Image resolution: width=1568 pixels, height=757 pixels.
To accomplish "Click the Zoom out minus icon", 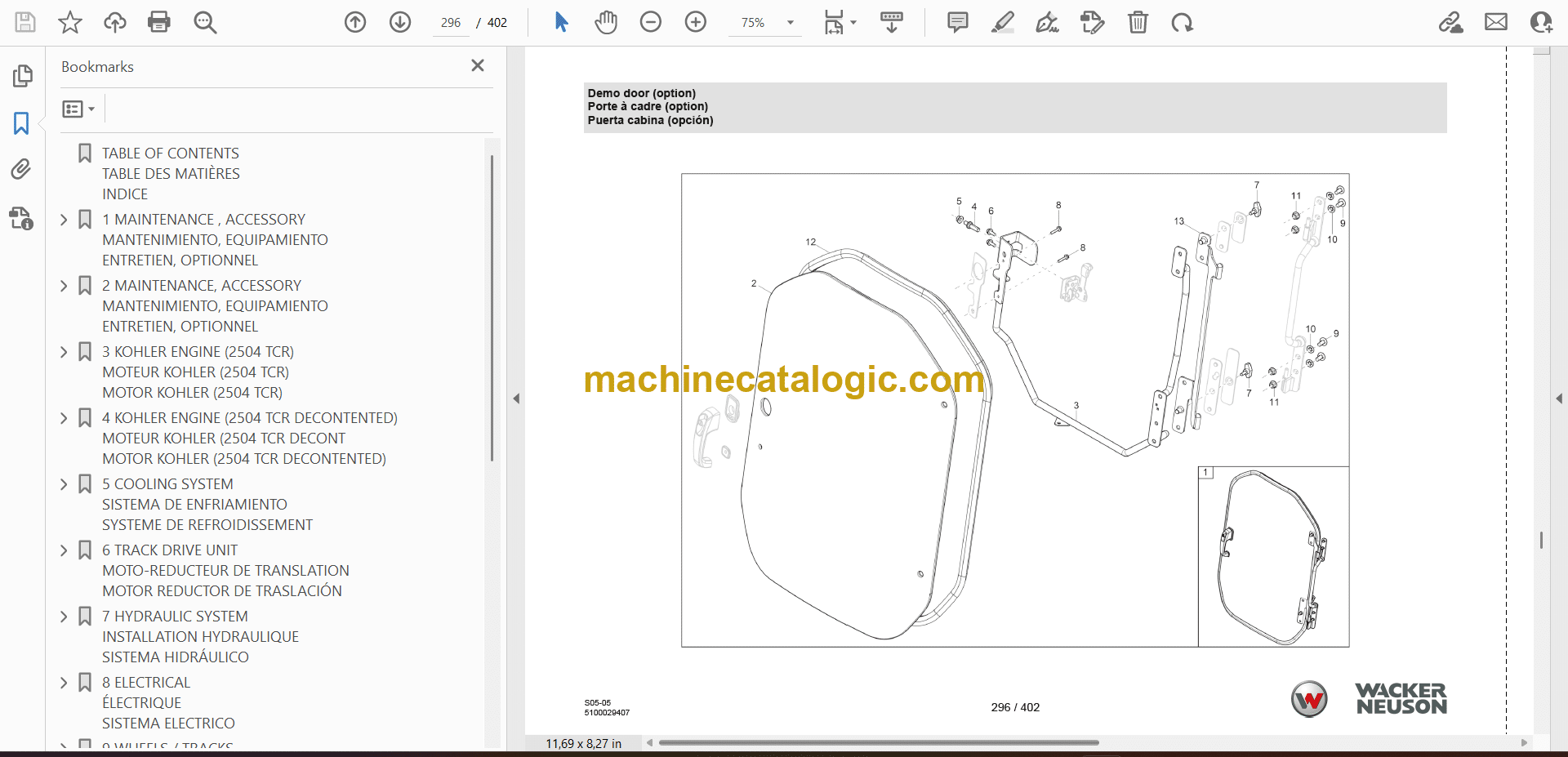I will (x=650, y=22).
